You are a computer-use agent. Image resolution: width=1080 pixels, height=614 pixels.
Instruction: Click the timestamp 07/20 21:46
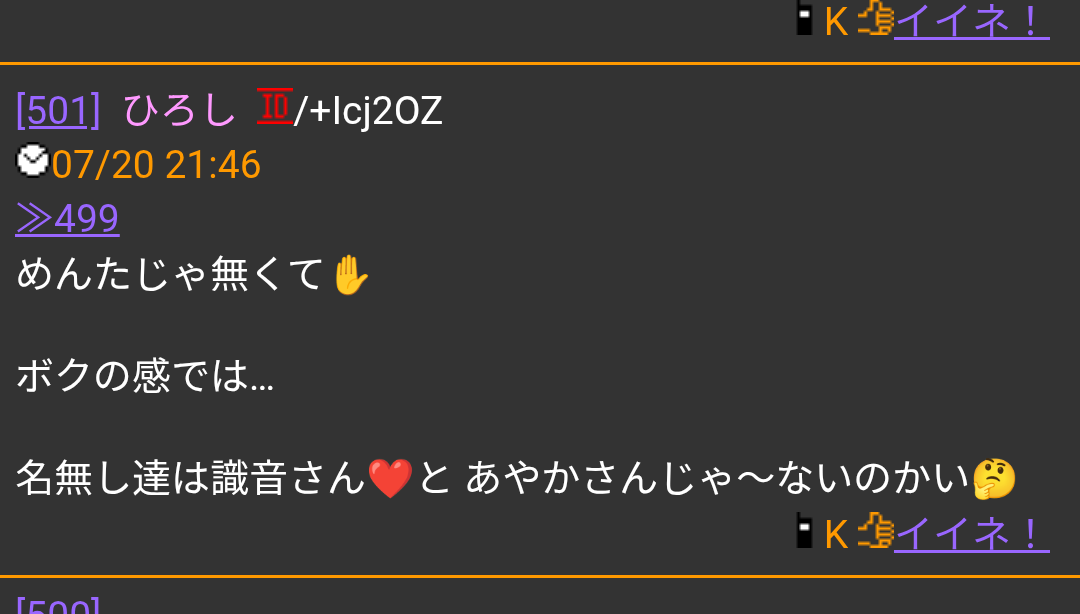[x=156, y=165]
